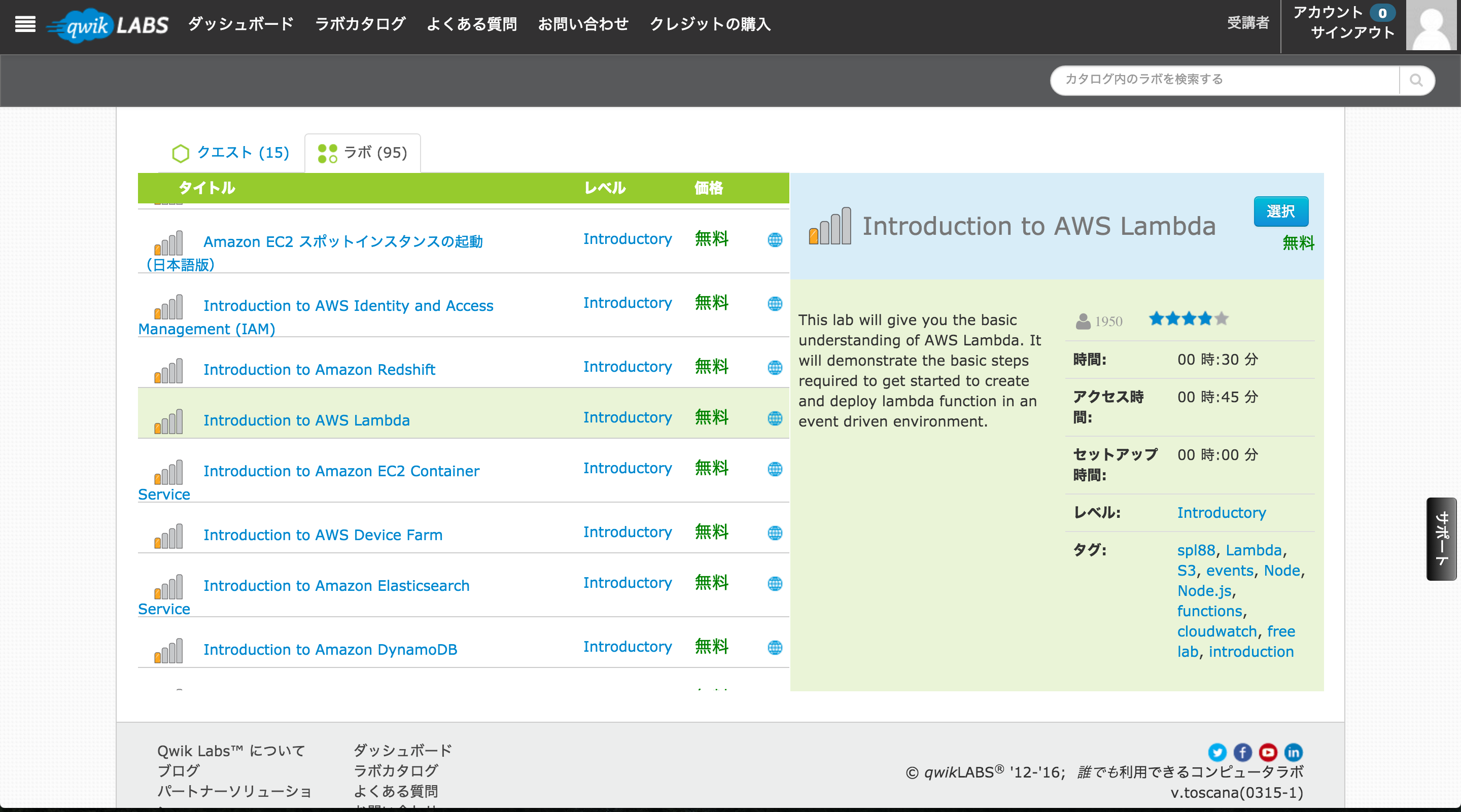Click level bars icon beside DynamoDB lab
This screenshot has width=1461, height=812.
pyautogui.click(x=168, y=650)
